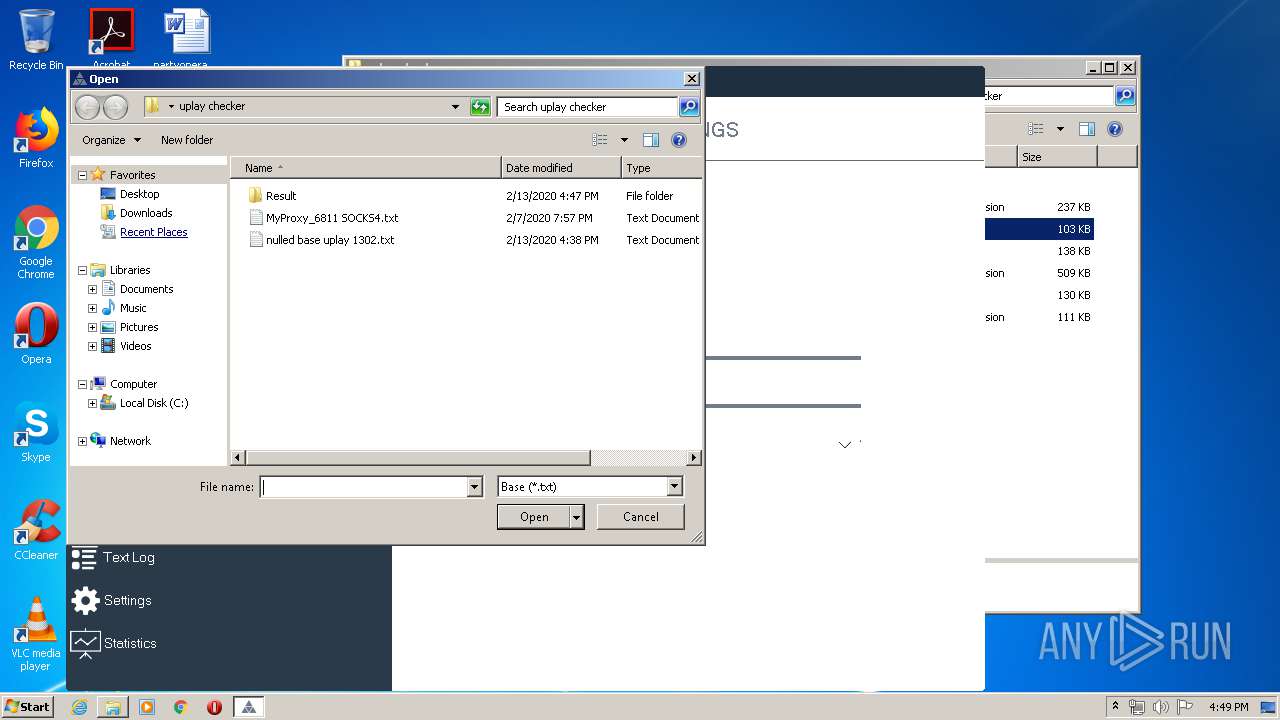Open Windows Media Player taskbar icon
Image resolution: width=1280 pixels, height=720 pixels.
[x=147, y=707]
